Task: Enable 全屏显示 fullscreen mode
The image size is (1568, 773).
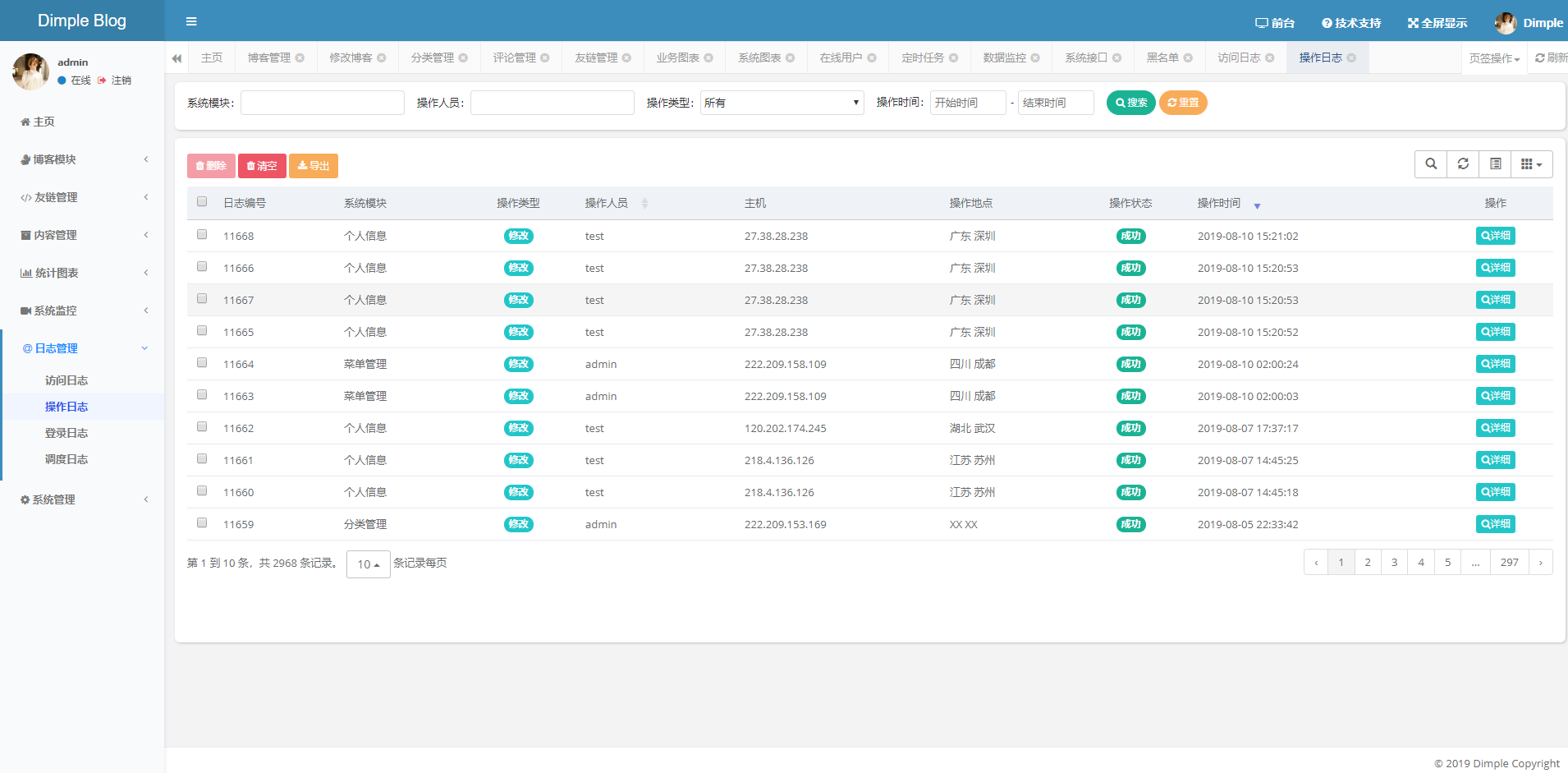Action: [x=1437, y=23]
